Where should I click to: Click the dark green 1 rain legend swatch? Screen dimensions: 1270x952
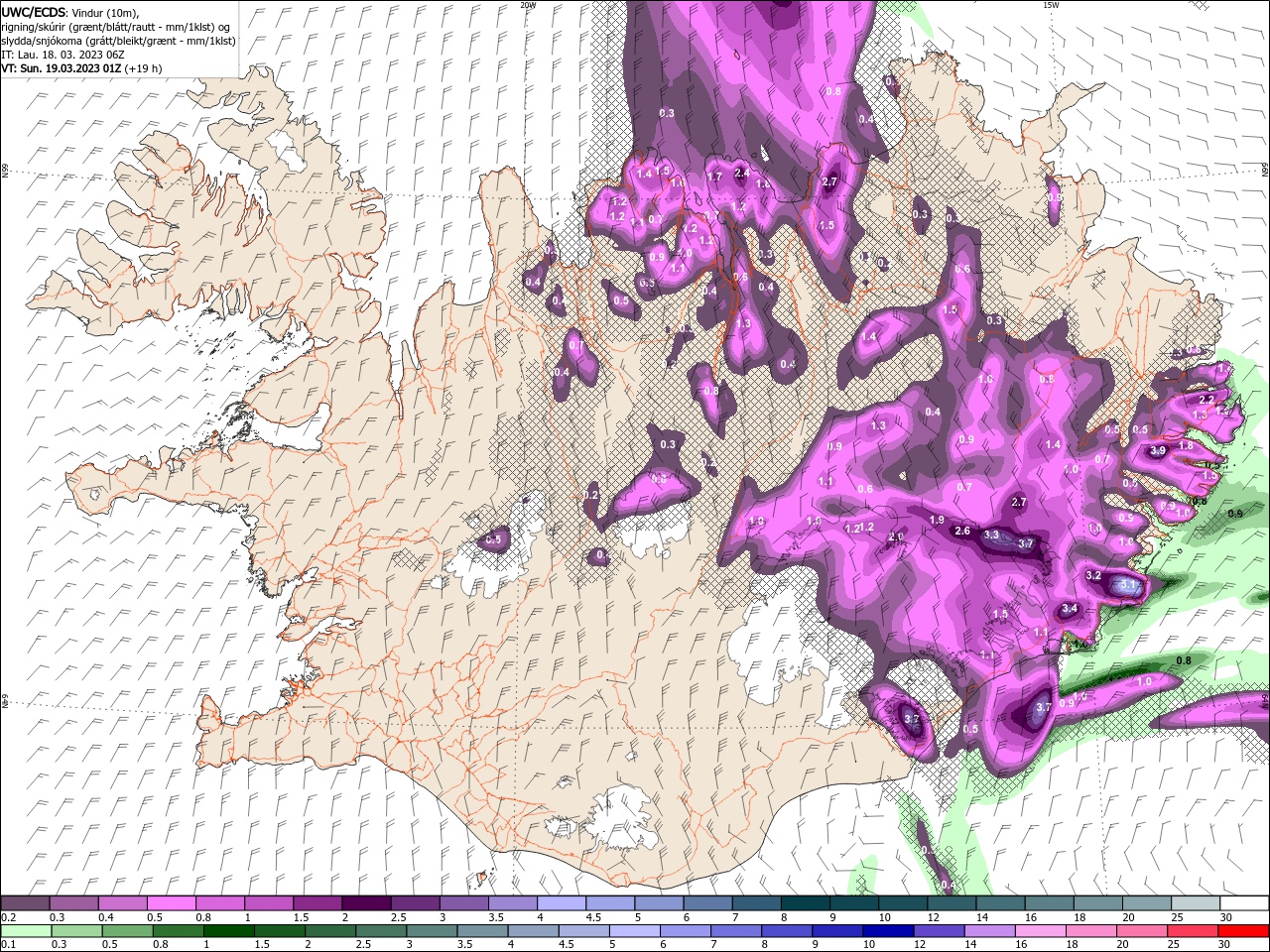click(229, 930)
